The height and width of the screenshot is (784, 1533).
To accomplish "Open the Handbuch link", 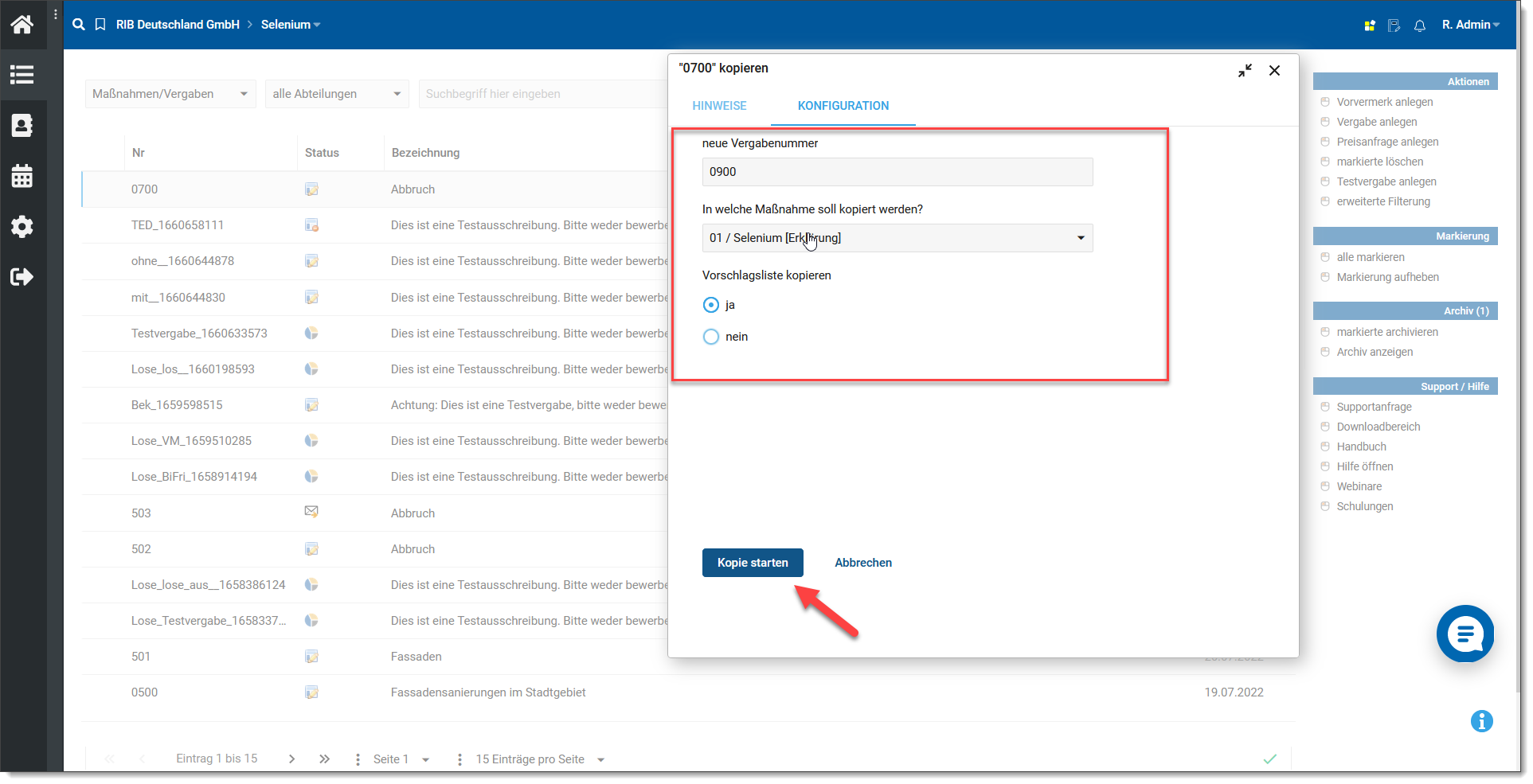I will pyautogui.click(x=1361, y=447).
